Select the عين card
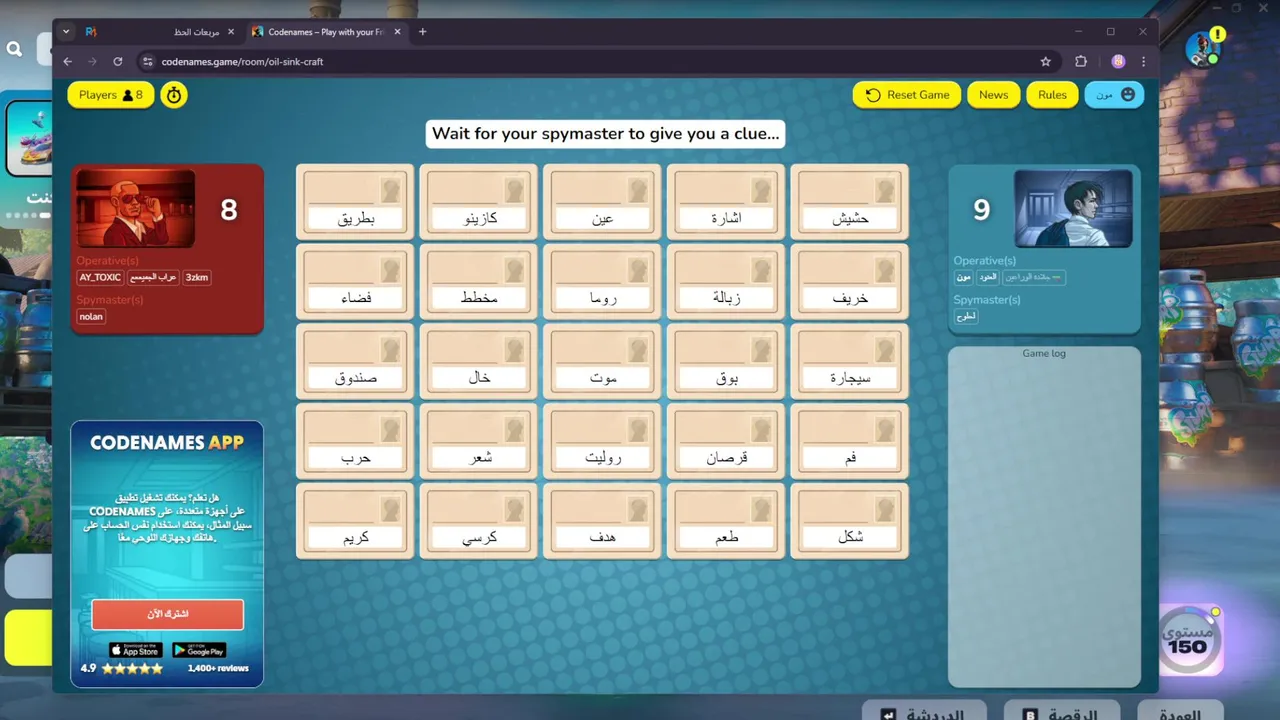1280x720 pixels. point(602,201)
